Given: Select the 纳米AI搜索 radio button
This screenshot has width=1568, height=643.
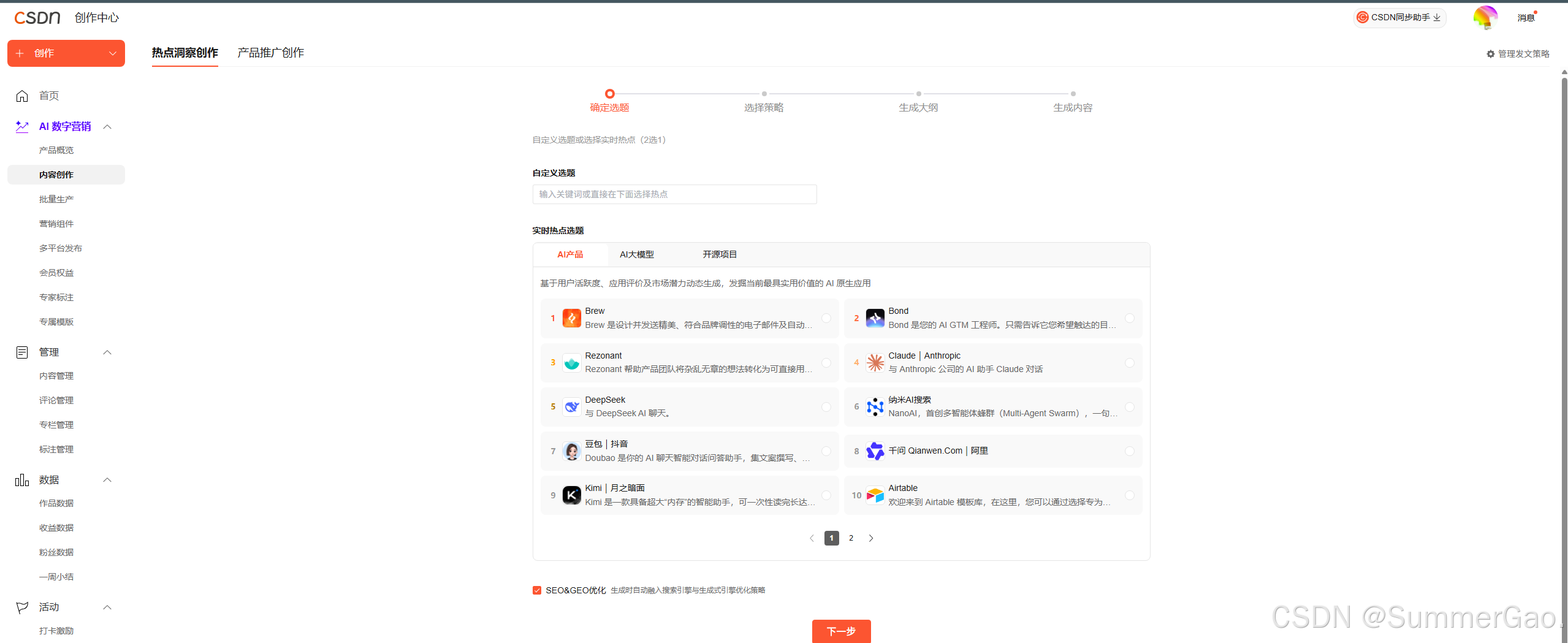Looking at the screenshot, I should pyautogui.click(x=1130, y=407).
